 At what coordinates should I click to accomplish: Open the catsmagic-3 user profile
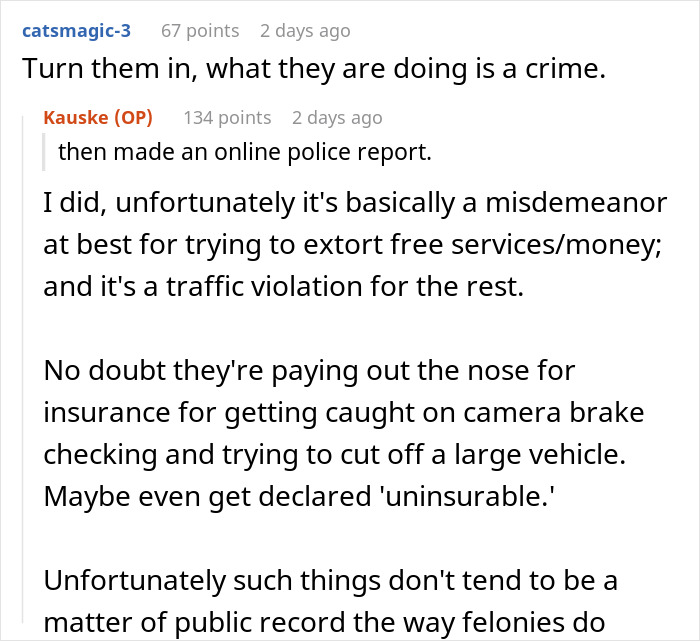(x=77, y=31)
